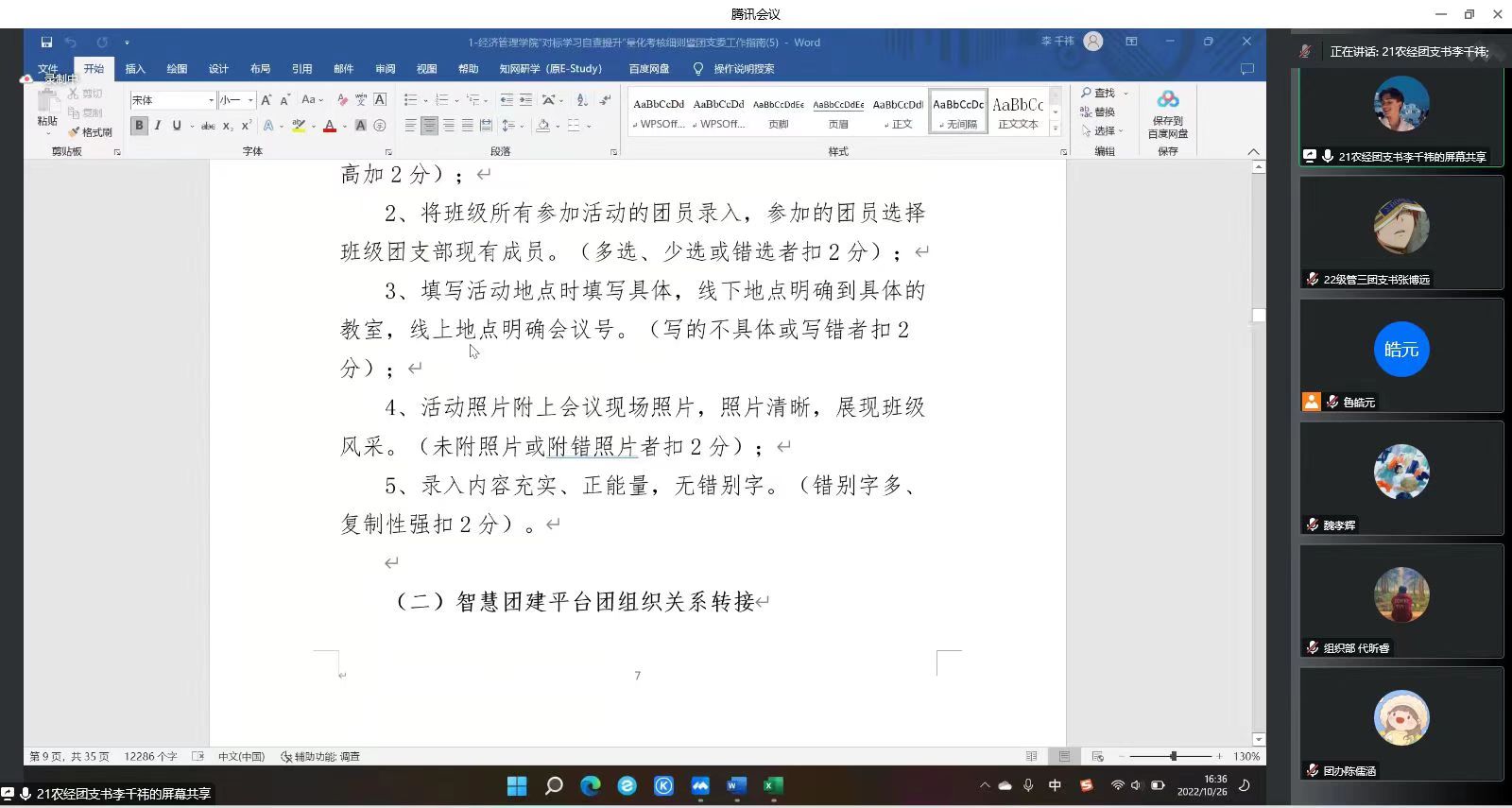Image resolution: width=1512 pixels, height=808 pixels.
Task: Click the 替换 (Replace) button
Action: (x=1098, y=112)
